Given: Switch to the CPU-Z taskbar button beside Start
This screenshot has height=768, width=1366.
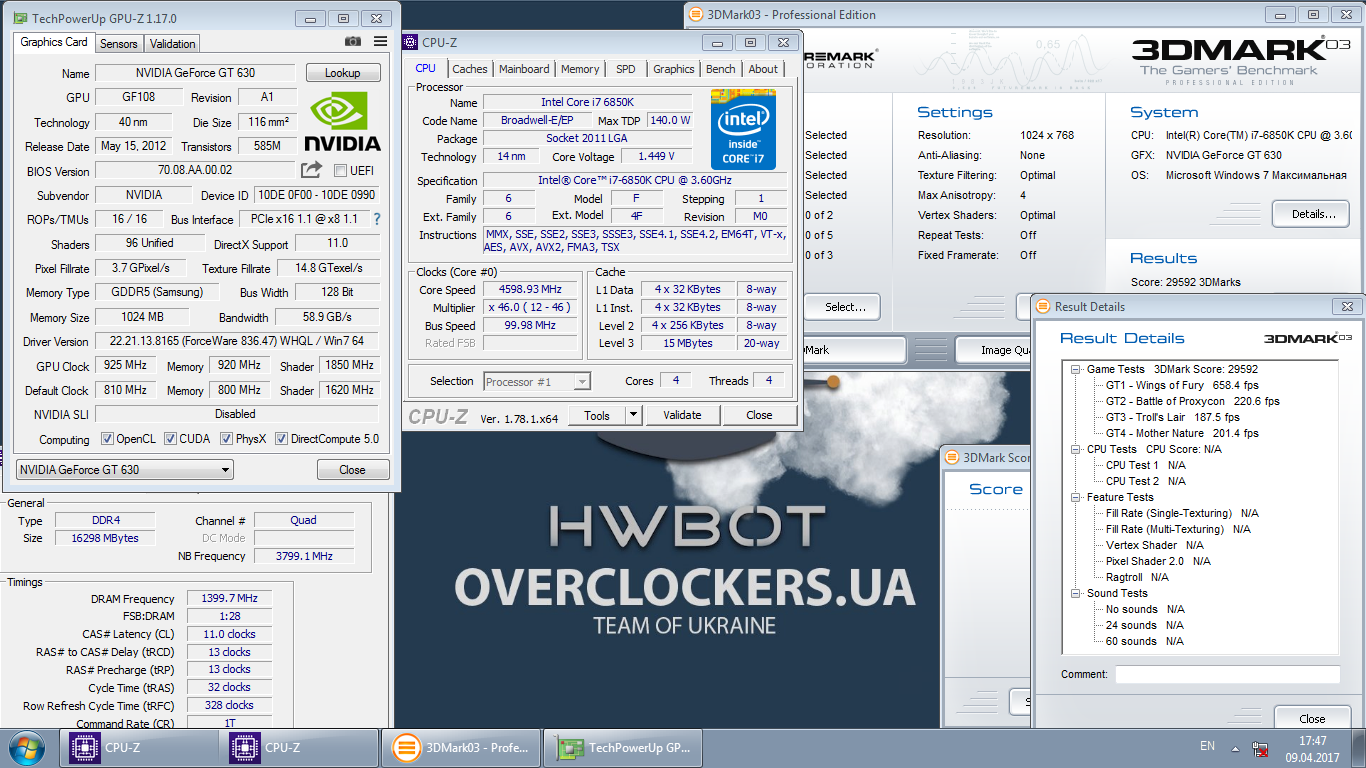Looking at the screenshot, I should click(140, 748).
